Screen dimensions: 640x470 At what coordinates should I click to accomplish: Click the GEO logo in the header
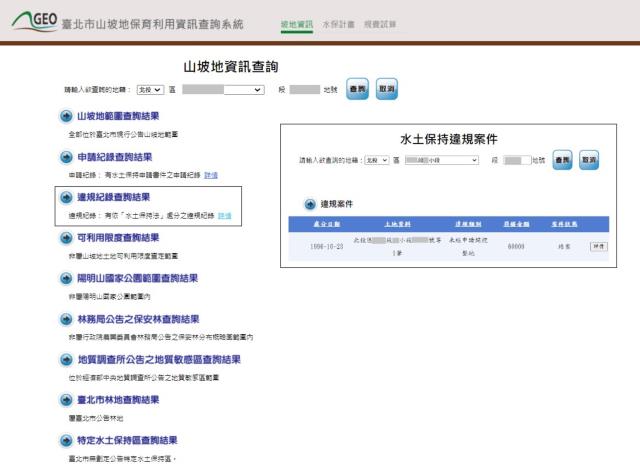pos(35,20)
